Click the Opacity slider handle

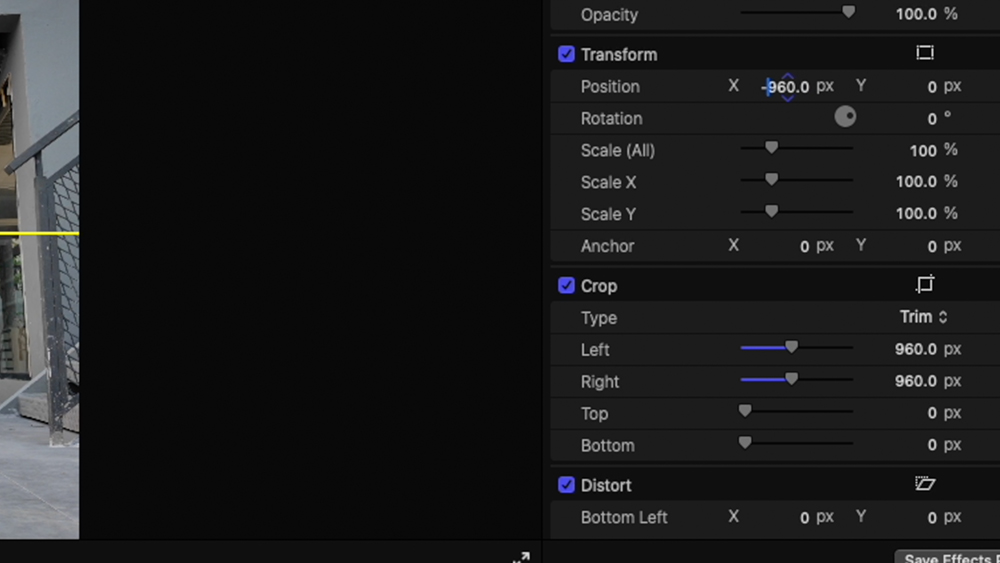(x=848, y=12)
